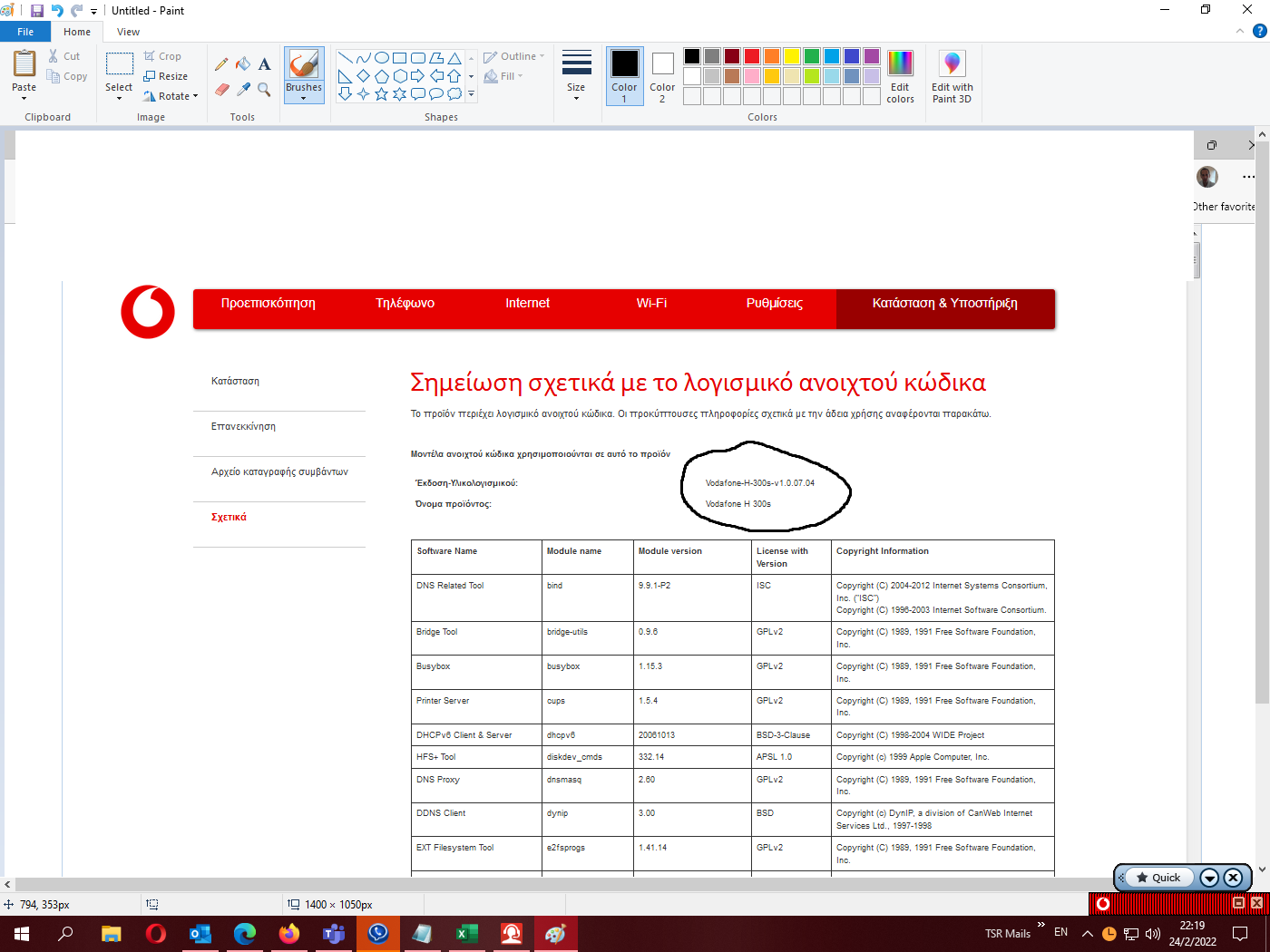Click the Resize button
The height and width of the screenshot is (952, 1270).
pos(165,76)
